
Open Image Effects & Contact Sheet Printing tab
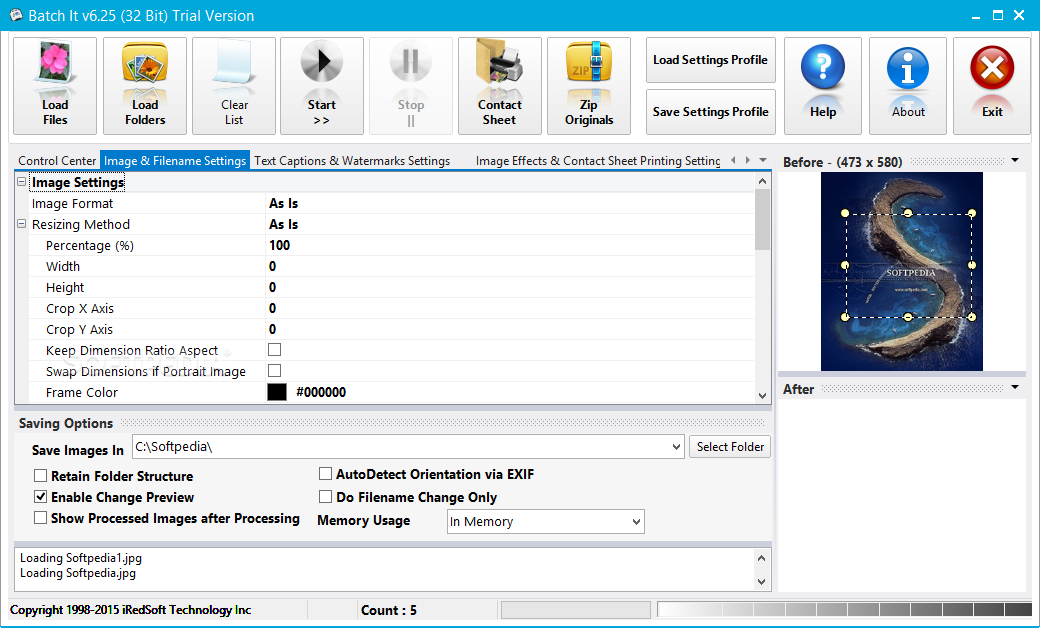pos(598,160)
